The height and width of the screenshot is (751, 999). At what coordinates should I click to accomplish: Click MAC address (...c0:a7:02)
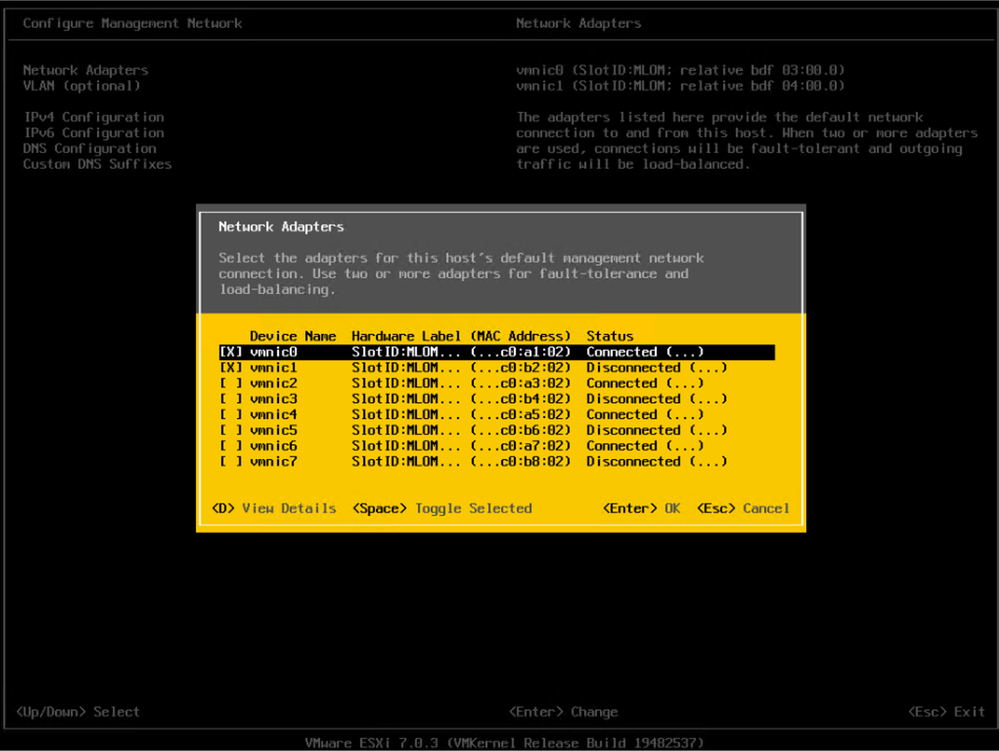(x=521, y=445)
